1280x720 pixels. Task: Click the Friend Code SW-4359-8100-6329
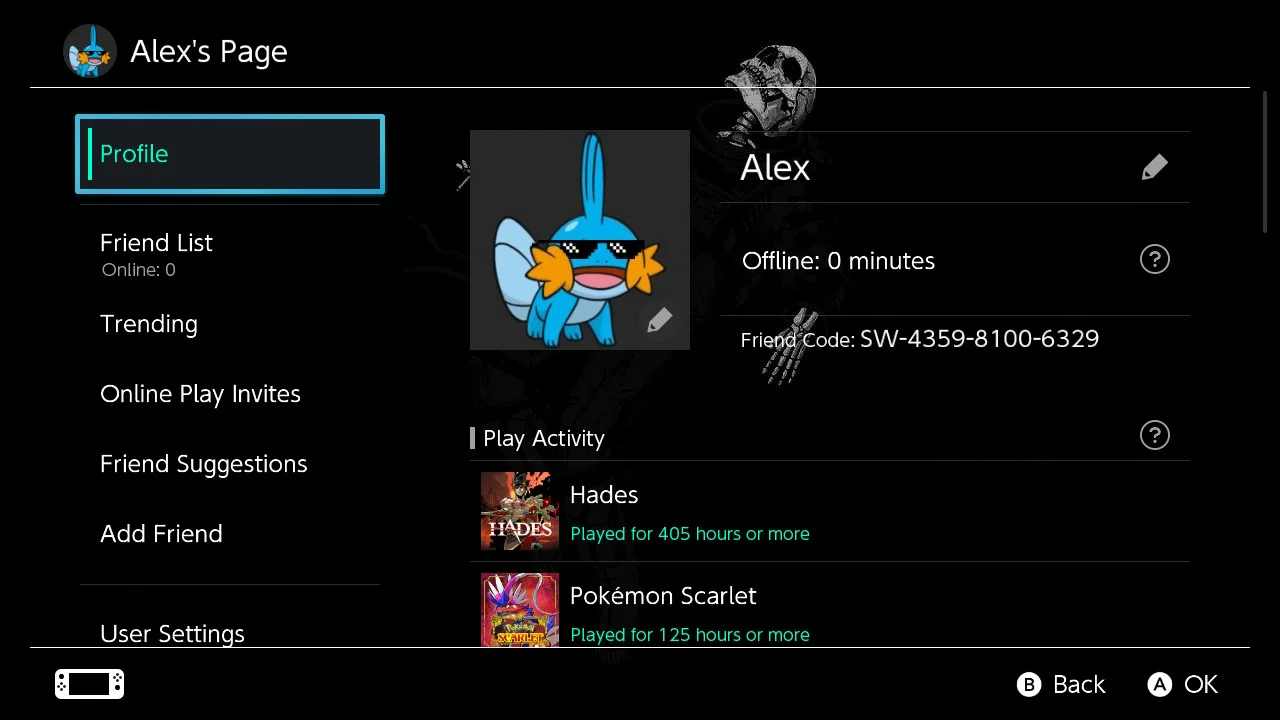pos(920,339)
